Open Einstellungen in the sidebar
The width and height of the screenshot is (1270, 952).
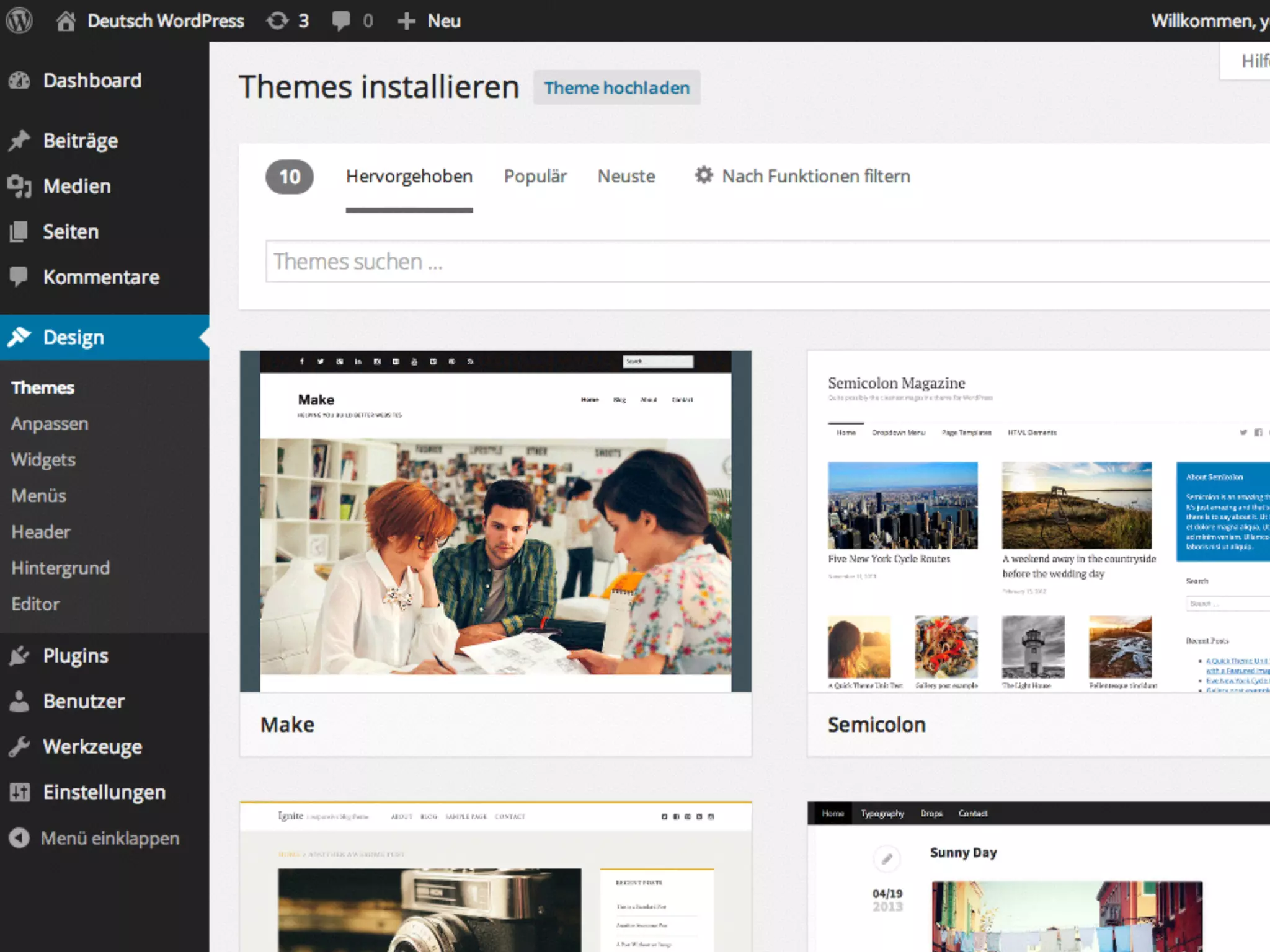[104, 792]
